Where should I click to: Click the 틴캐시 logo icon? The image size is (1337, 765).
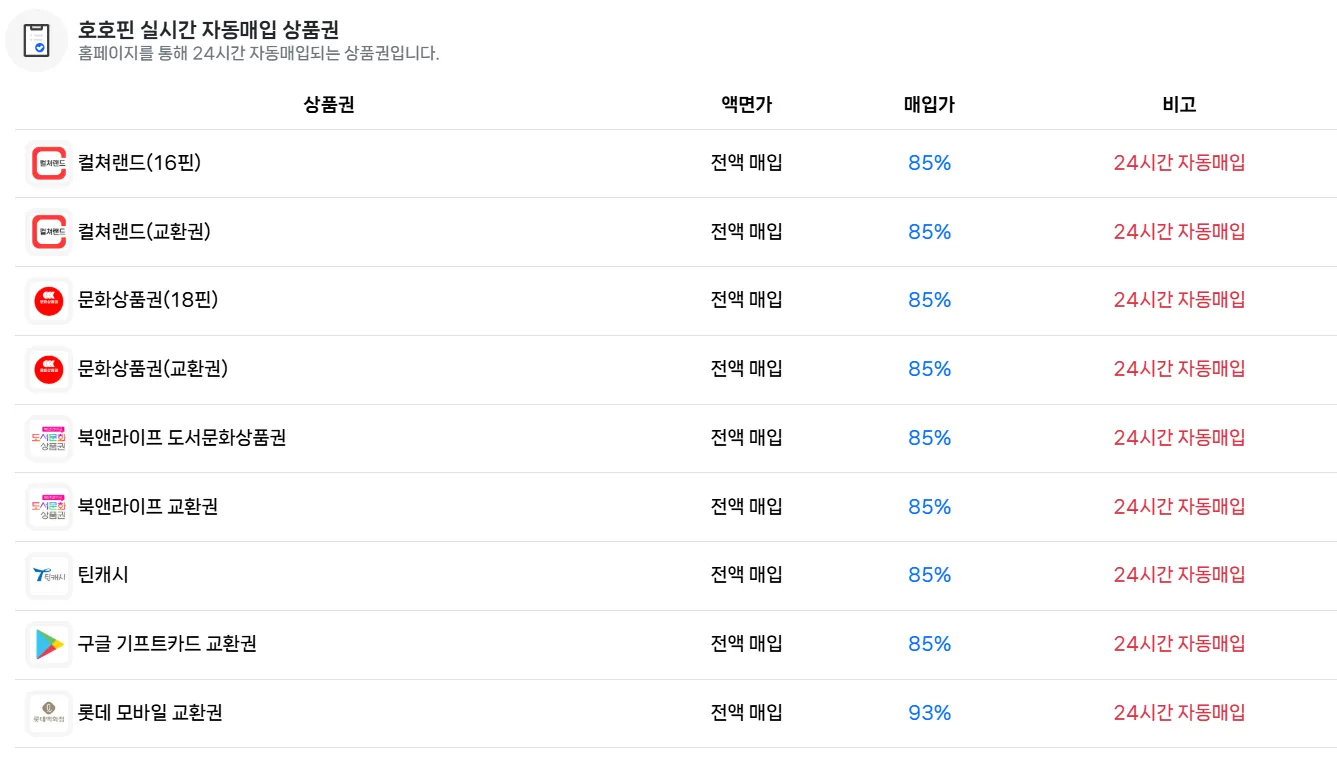coord(49,576)
